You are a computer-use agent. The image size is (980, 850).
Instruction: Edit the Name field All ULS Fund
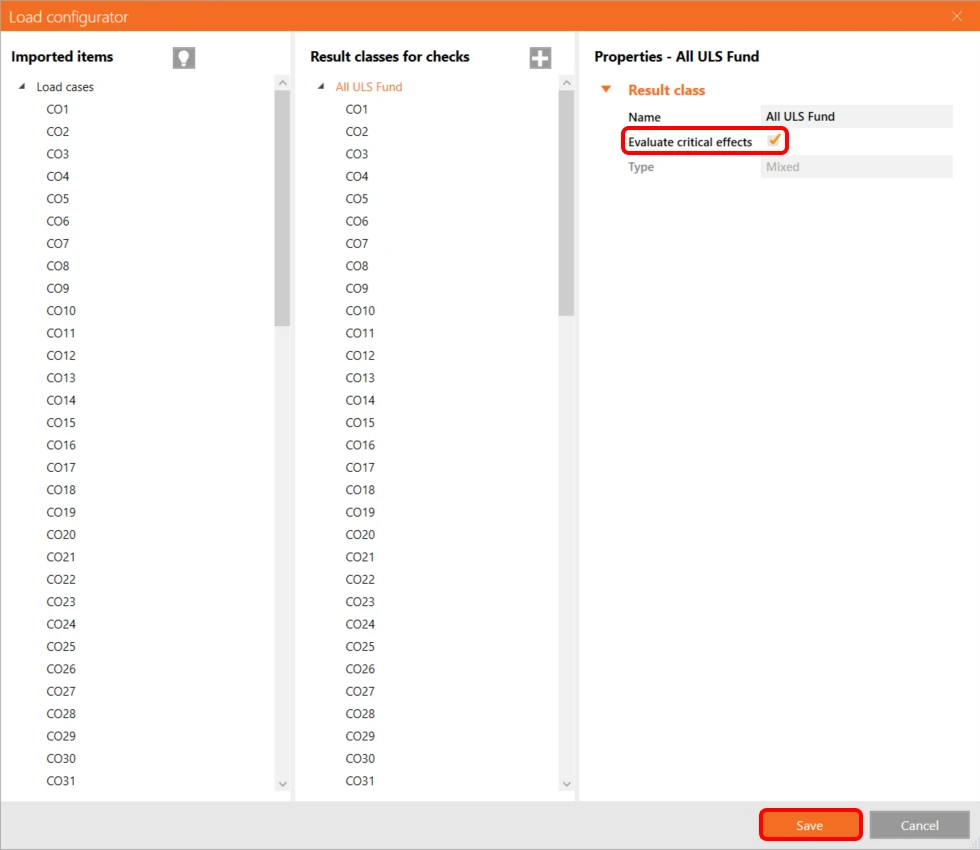(856, 116)
